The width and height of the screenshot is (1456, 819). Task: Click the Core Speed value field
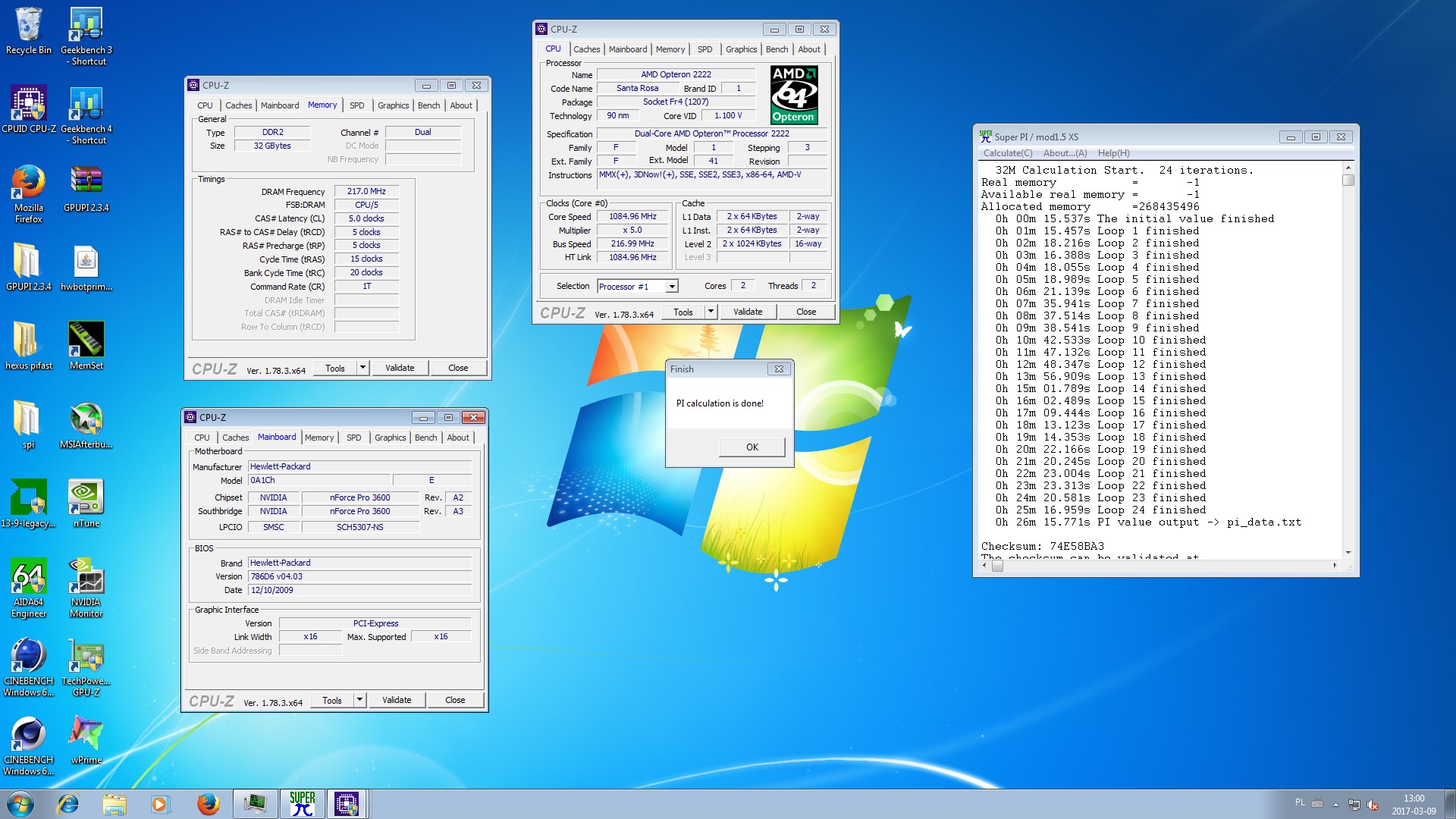point(633,217)
